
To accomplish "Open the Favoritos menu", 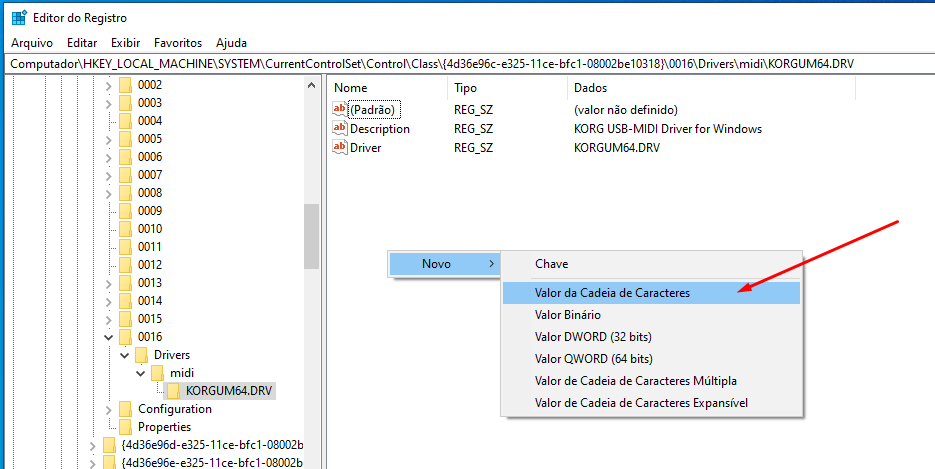I will point(178,43).
